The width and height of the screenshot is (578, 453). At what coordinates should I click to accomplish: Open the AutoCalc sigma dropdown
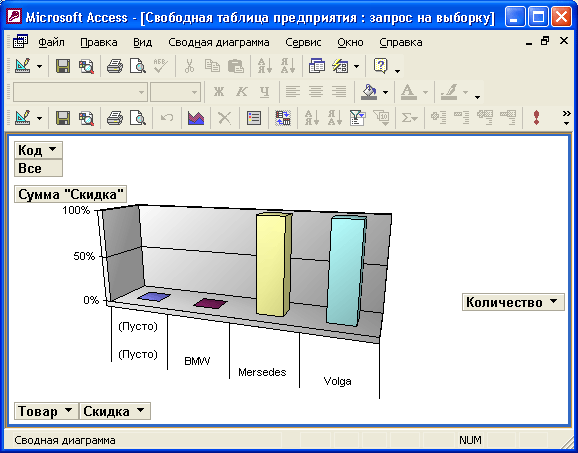click(x=410, y=118)
